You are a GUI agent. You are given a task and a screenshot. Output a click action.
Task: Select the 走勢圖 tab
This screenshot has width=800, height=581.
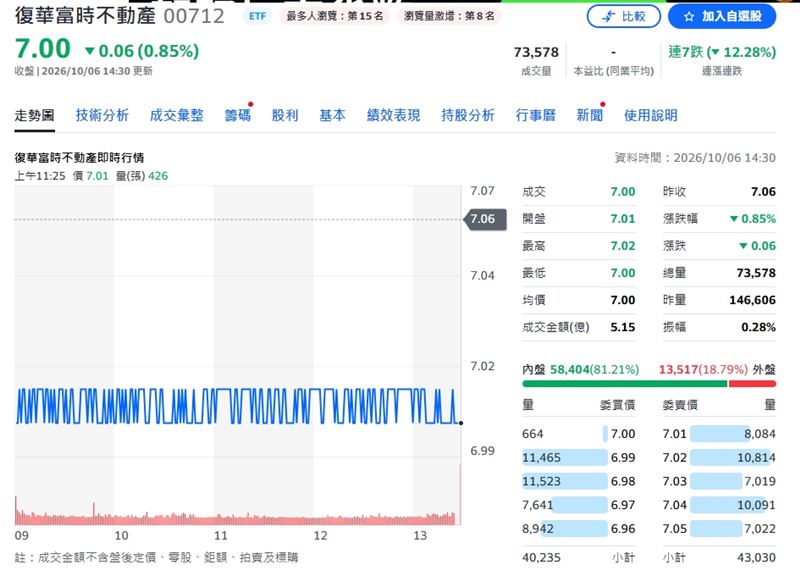point(34,116)
